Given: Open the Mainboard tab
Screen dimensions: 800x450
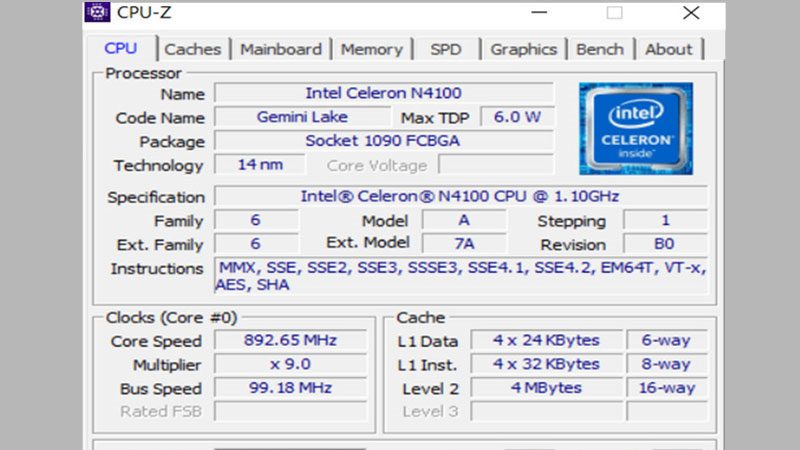Looking at the screenshot, I should pos(281,49).
